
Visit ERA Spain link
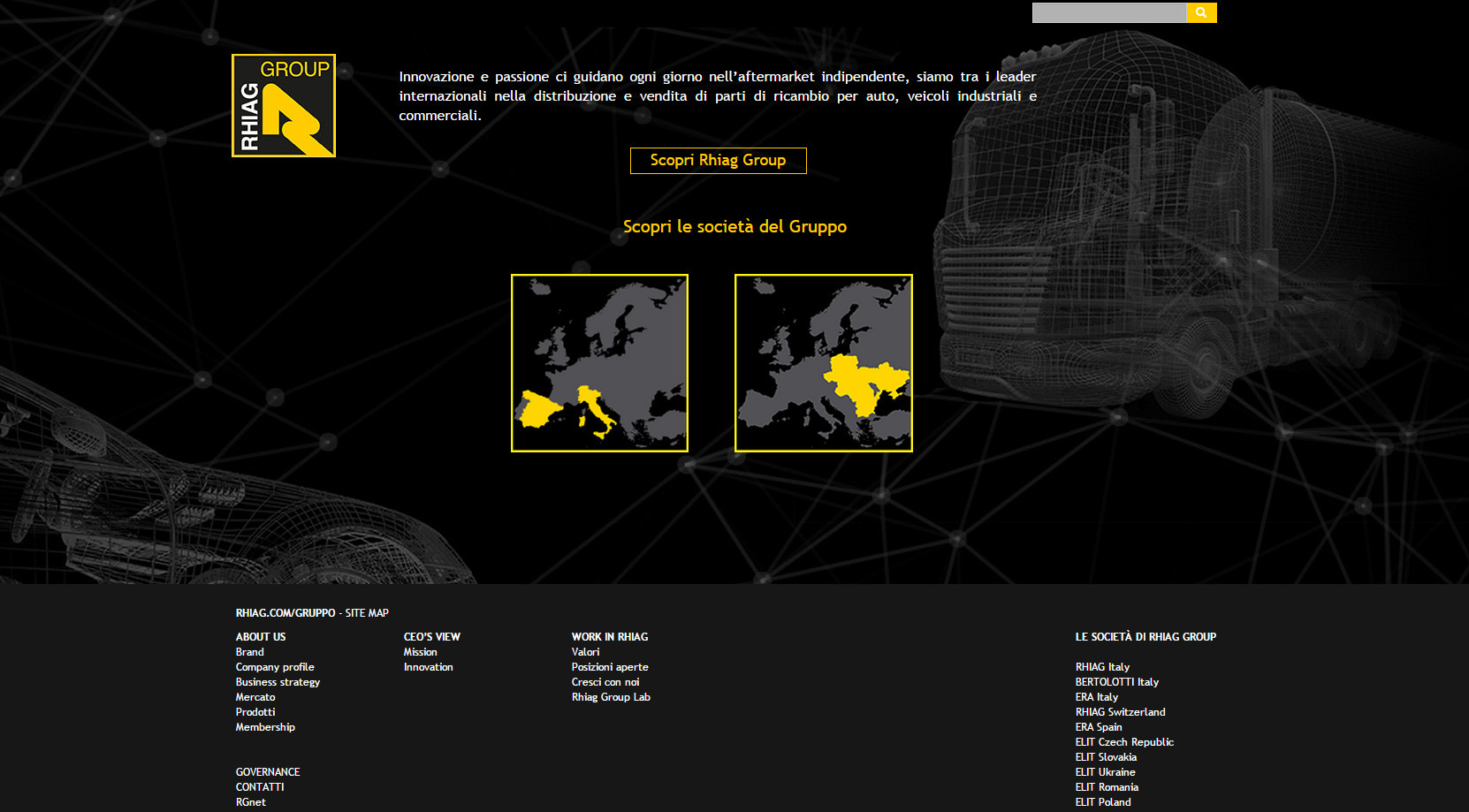coord(1099,727)
